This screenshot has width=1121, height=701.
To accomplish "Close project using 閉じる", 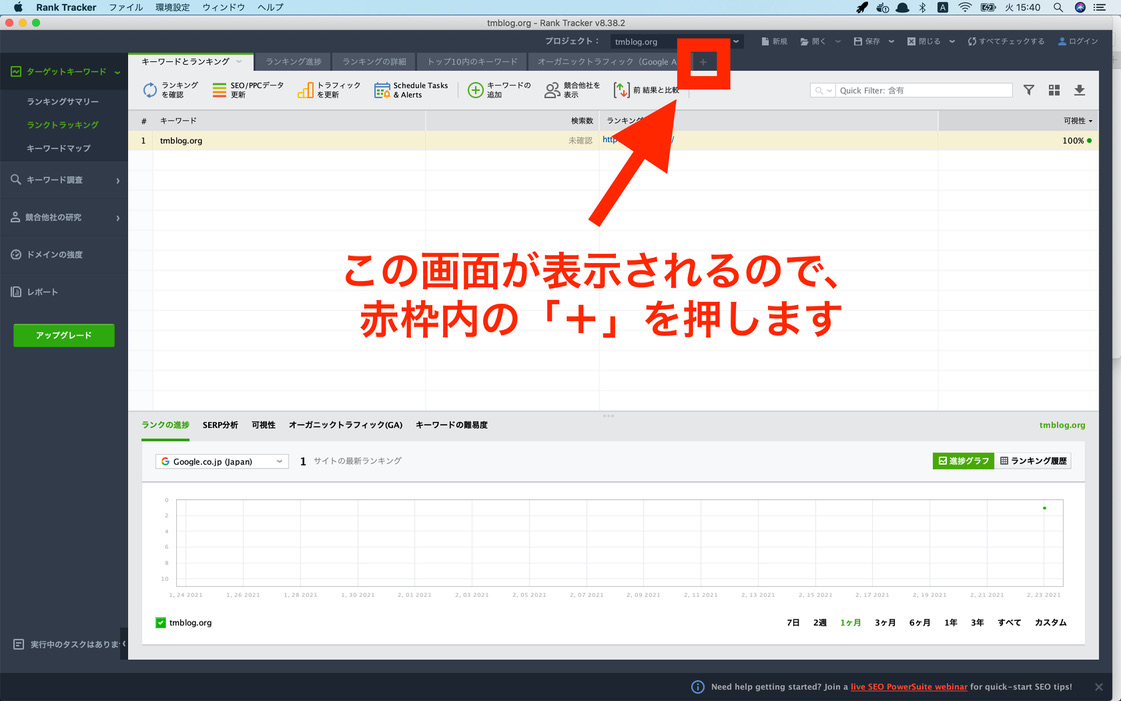I will click(x=924, y=41).
